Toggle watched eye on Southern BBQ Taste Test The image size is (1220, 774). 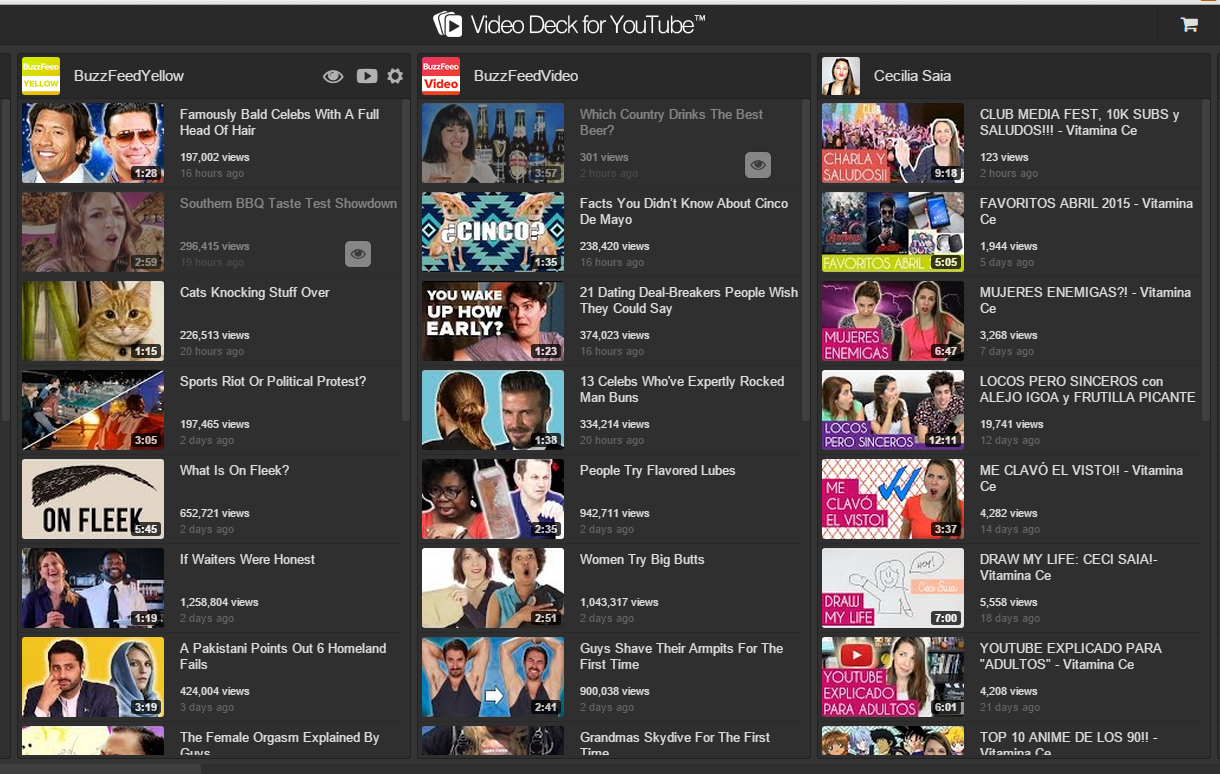358,254
